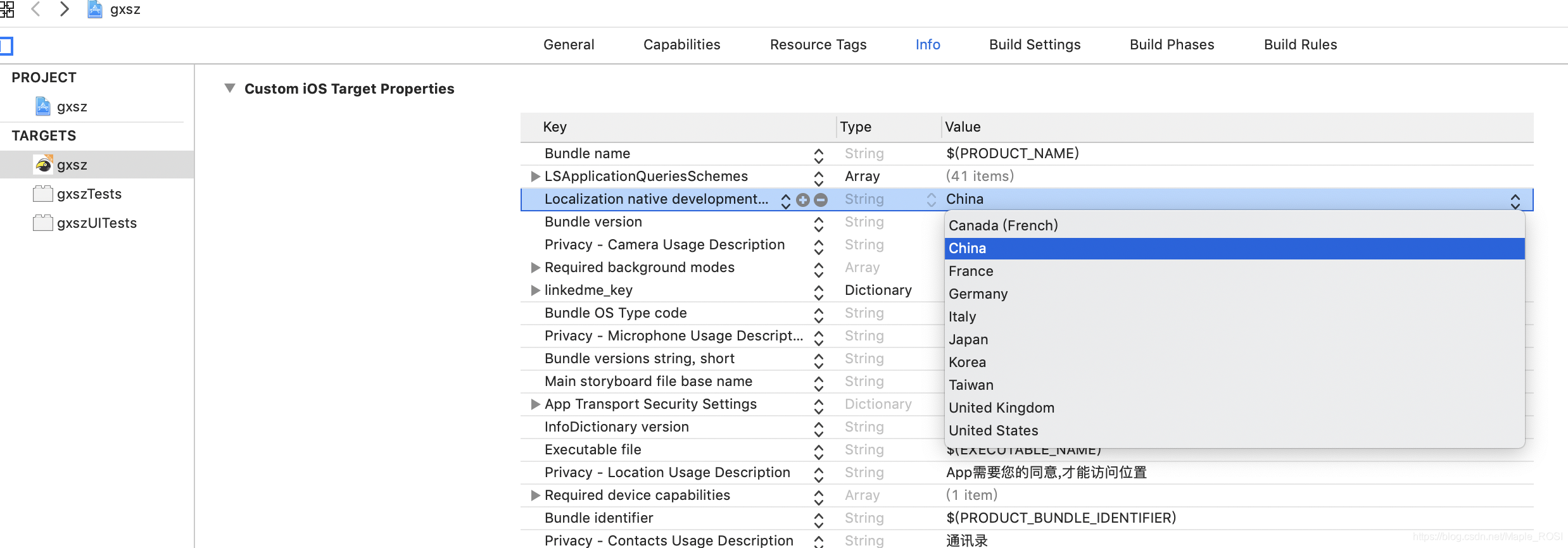Click the forward navigation arrow

[x=64, y=9]
